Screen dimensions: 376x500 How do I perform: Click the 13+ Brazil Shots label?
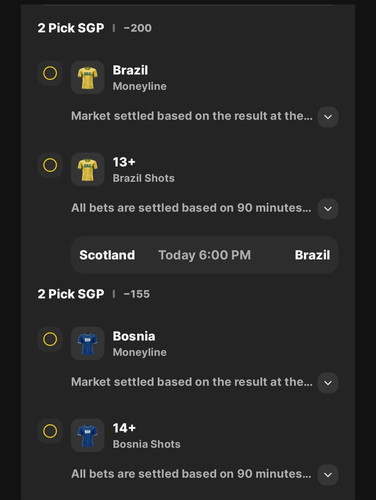click(143, 170)
